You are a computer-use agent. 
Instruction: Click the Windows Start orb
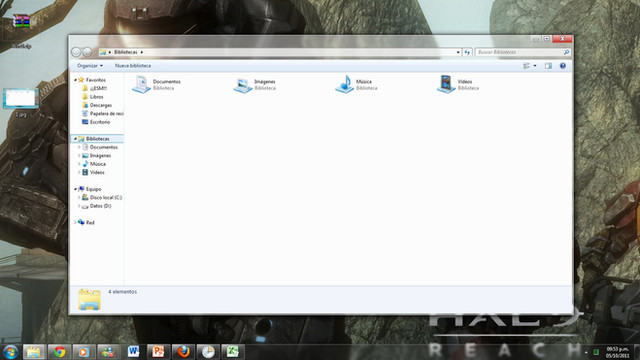point(11,352)
